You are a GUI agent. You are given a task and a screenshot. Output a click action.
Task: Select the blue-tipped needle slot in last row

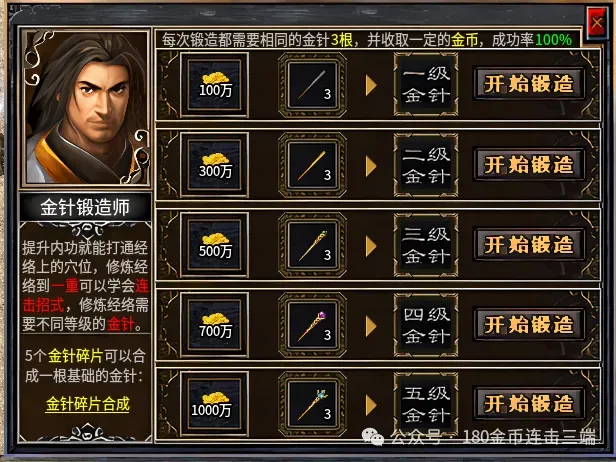click(x=312, y=404)
